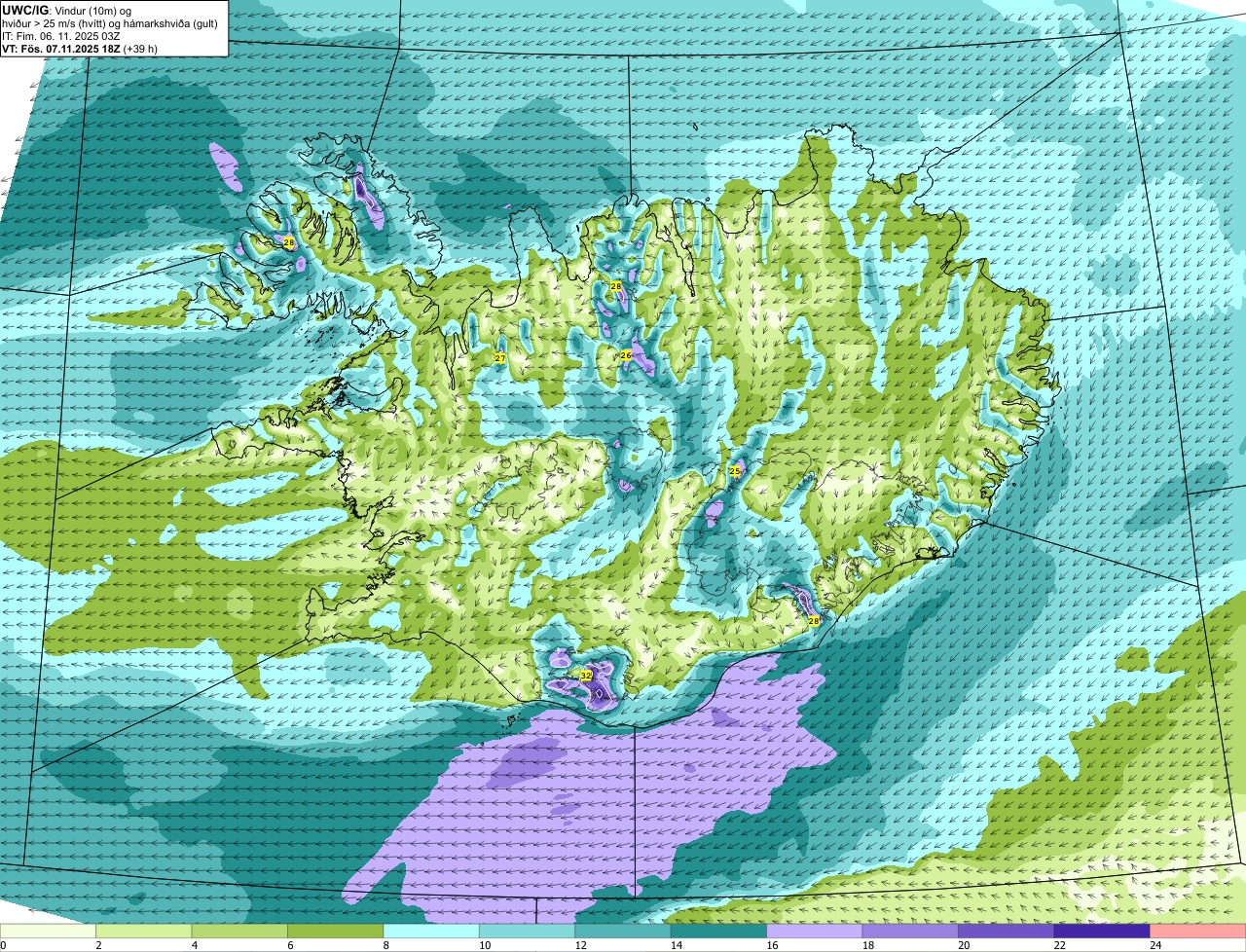Click the 22–24 m/s dark indigo legend swatch
The width and height of the screenshot is (1246, 952).
pyautogui.click(x=1102, y=931)
